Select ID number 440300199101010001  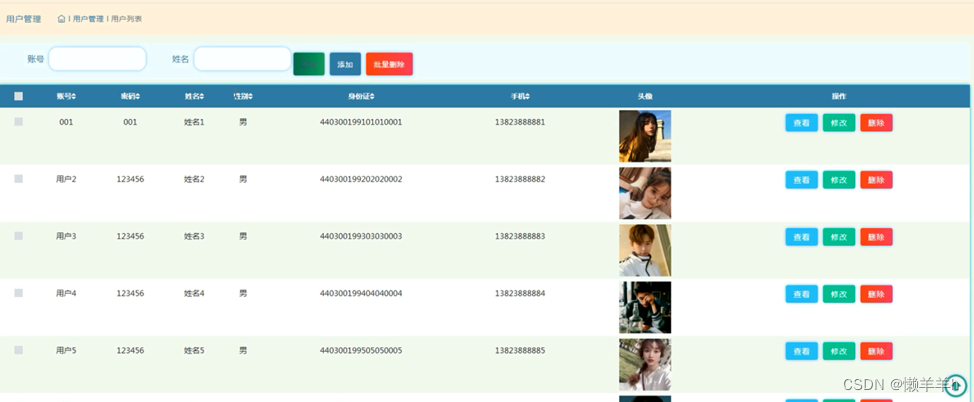pos(361,122)
